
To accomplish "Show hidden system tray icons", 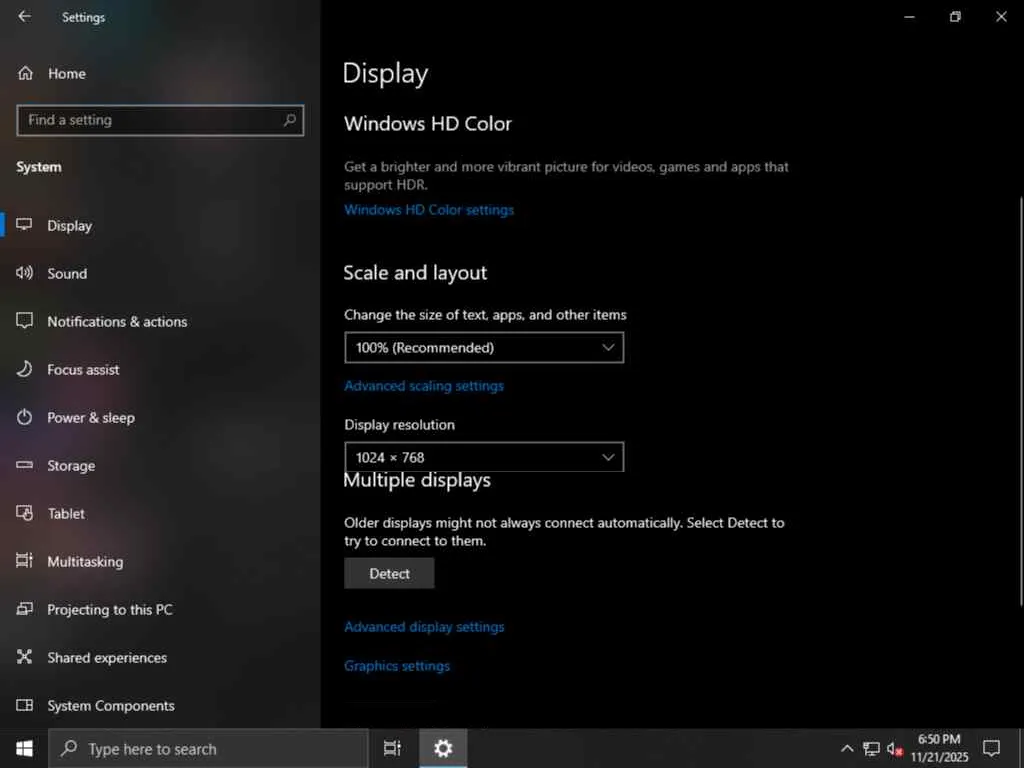I will (846, 749).
